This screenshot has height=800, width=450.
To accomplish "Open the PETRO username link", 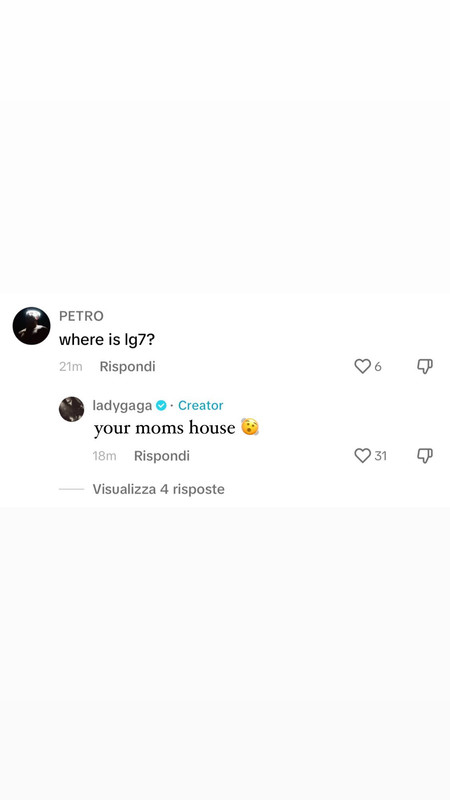I will pyautogui.click(x=81, y=316).
